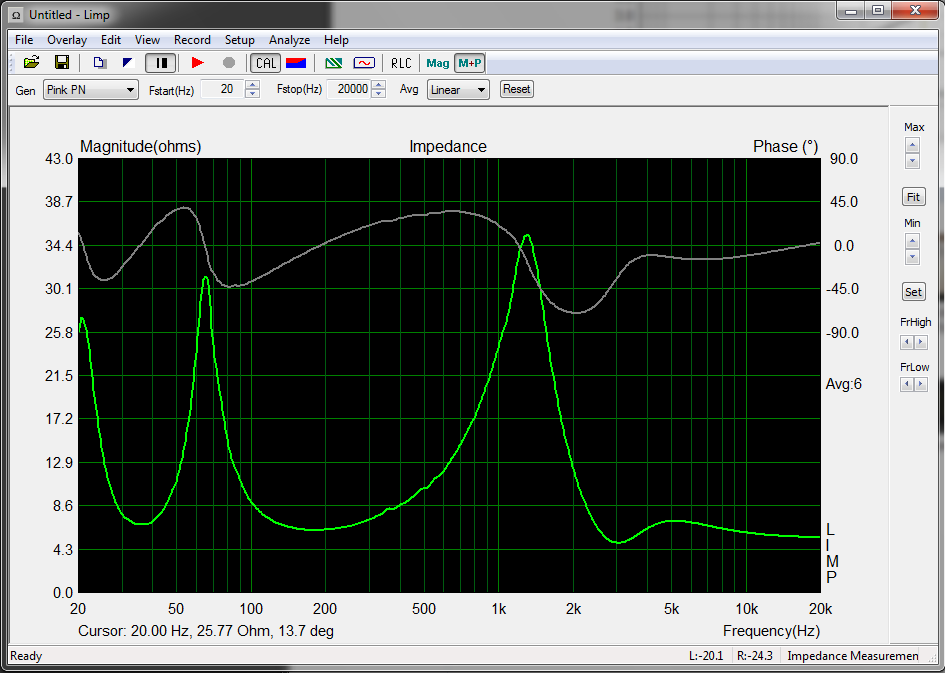945x673 pixels.
Task: Click the Fstart(Hz) value field
Action: (222, 89)
